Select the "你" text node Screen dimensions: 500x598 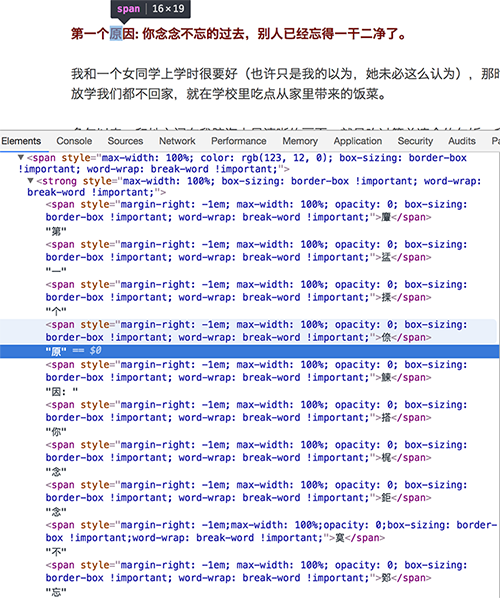[x=56, y=432]
